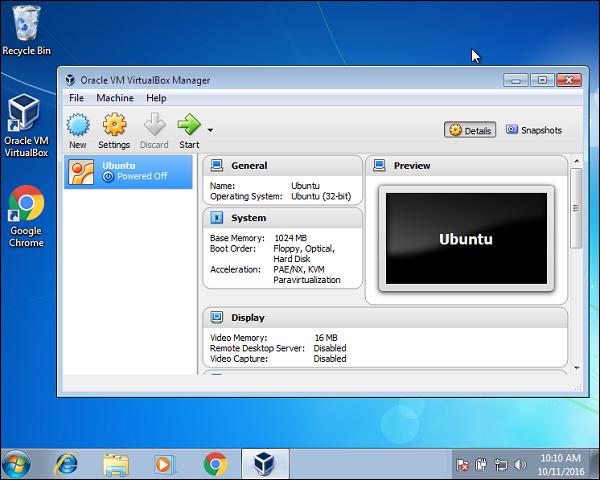Click the Display section header
This screenshot has width=600, height=480.
(x=248, y=318)
